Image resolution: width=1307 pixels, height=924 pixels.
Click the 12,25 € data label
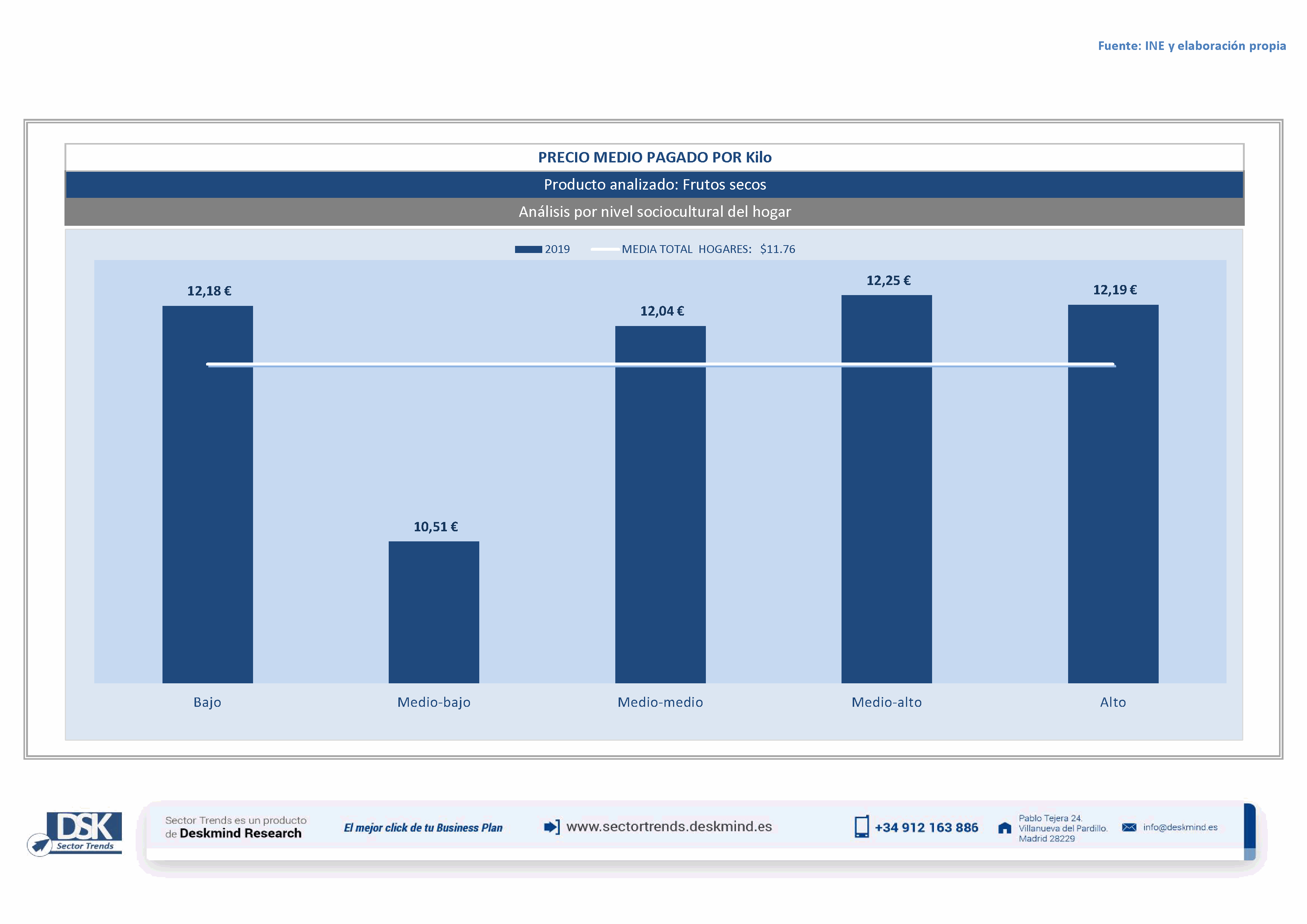888,281
